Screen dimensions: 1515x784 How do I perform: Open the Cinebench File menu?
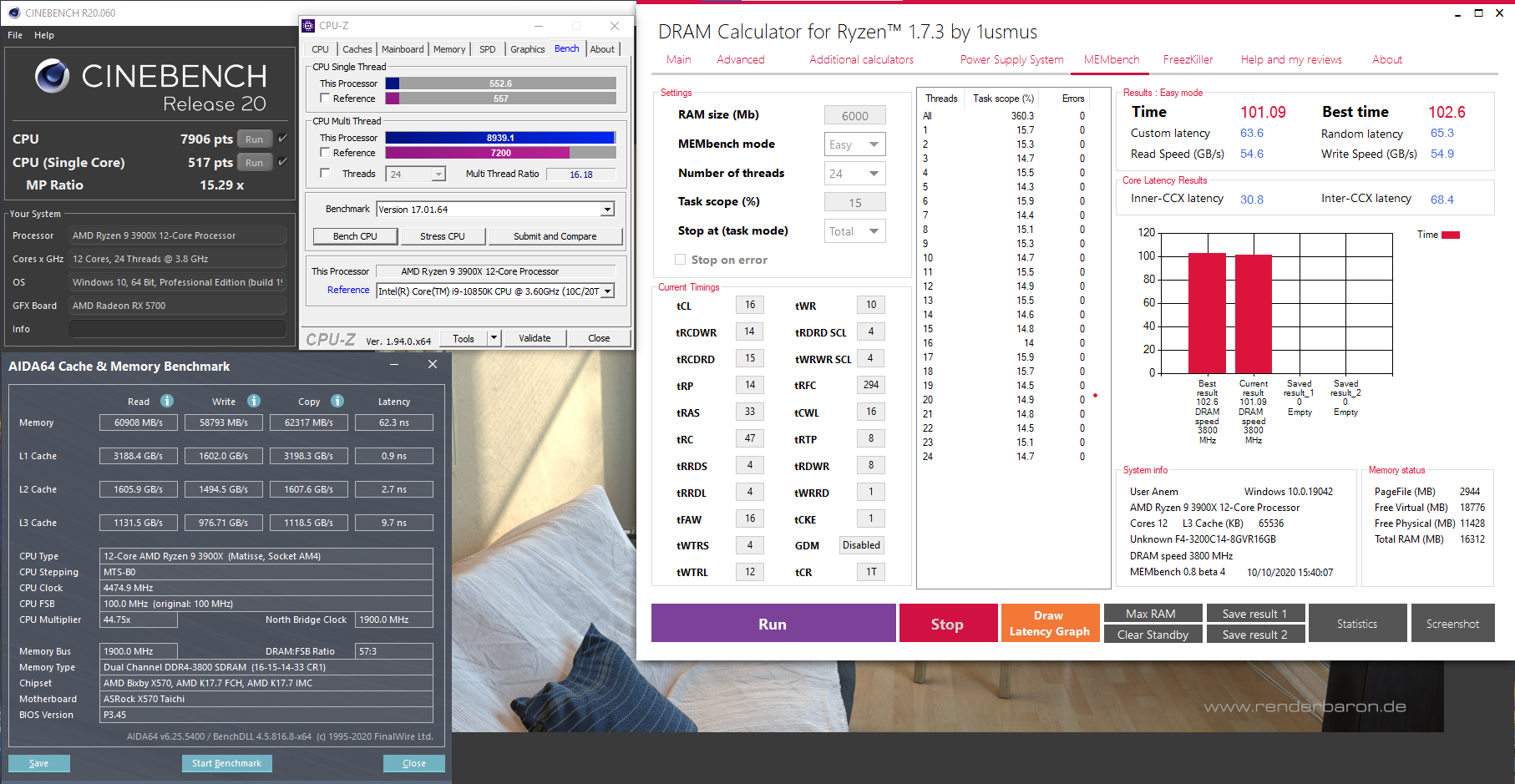point(15,35)
